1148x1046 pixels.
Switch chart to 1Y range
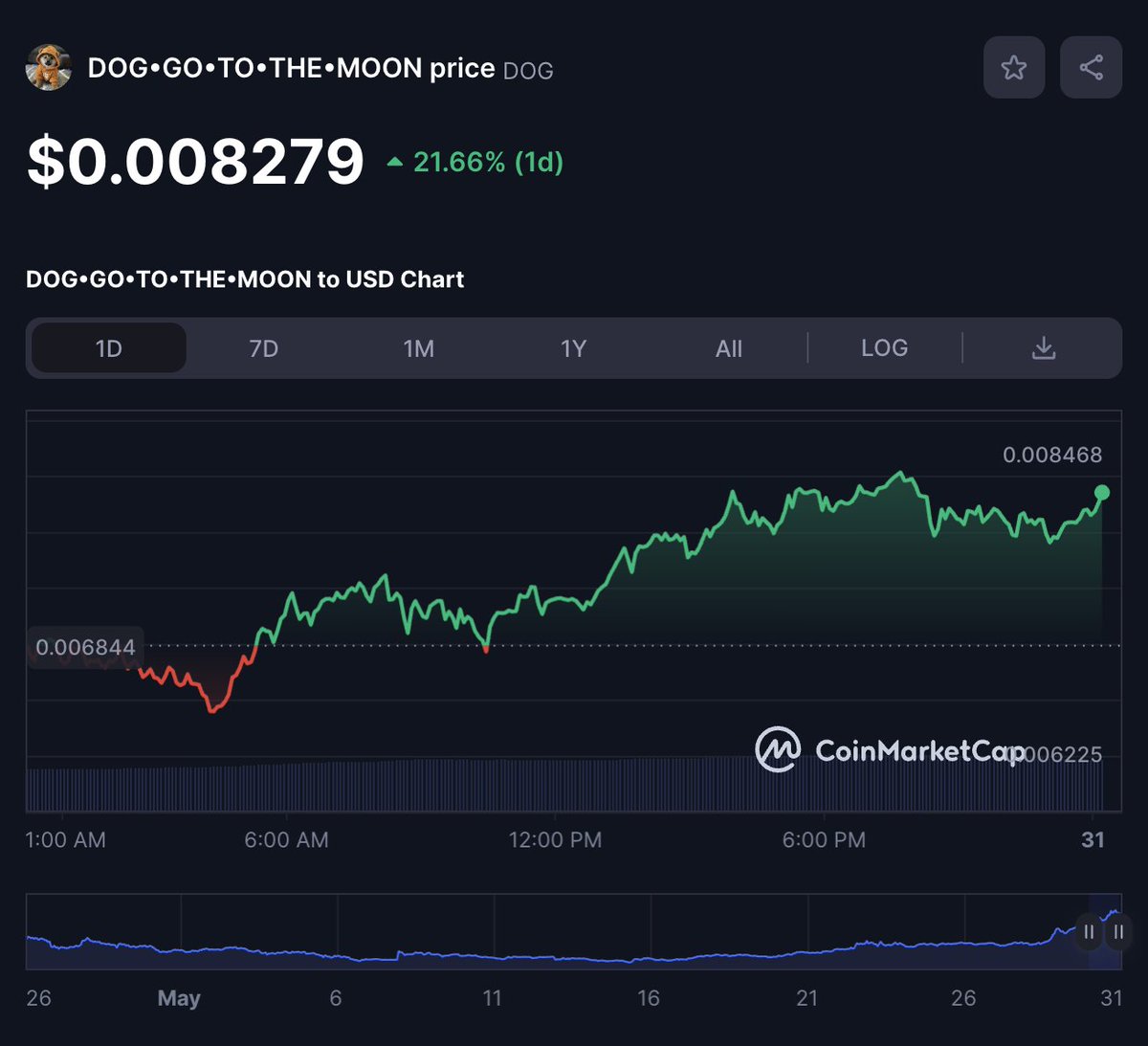(x=573, y=348)
